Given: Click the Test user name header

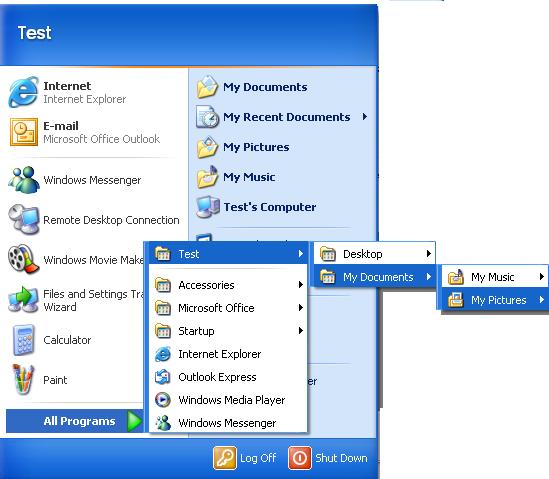Looking at the screenshot, I should click(34, 33).
